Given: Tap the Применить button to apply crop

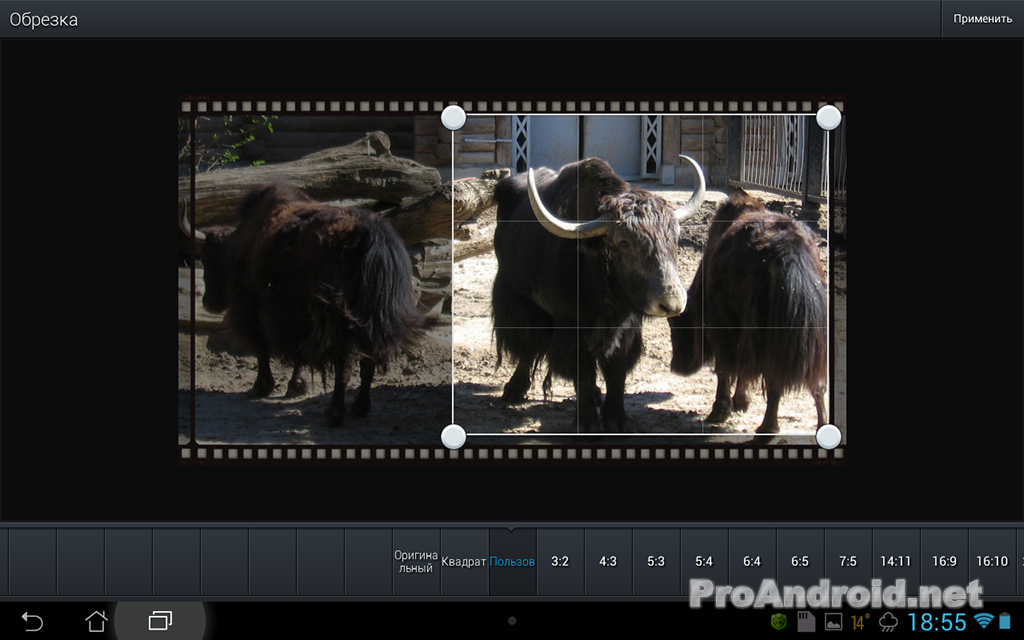Looking at the screenshot, I should click(x=982, y=19).
